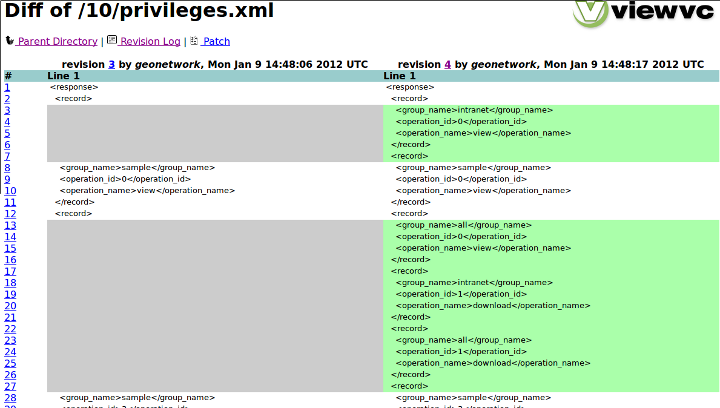Open the Revision Log link
The width and height of the screenshot is (720, 408).
(151, 42)
